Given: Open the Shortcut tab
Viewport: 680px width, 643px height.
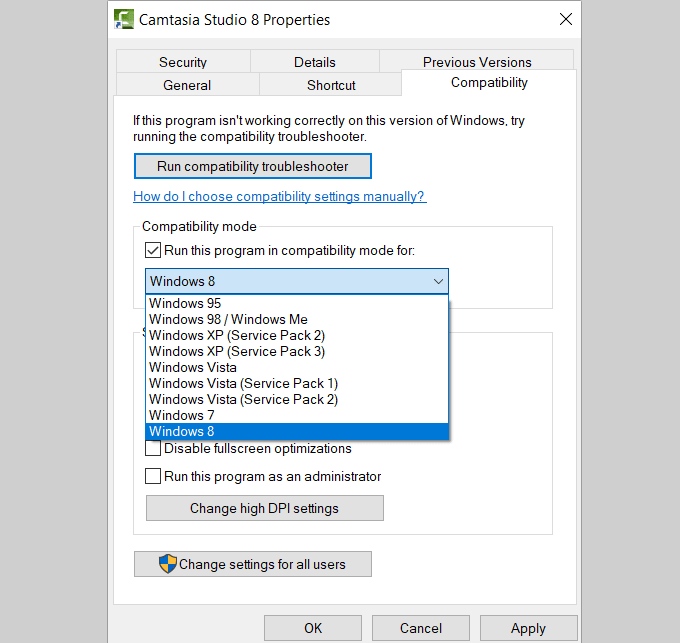Looking at the screenshot, I should (331, 85).
